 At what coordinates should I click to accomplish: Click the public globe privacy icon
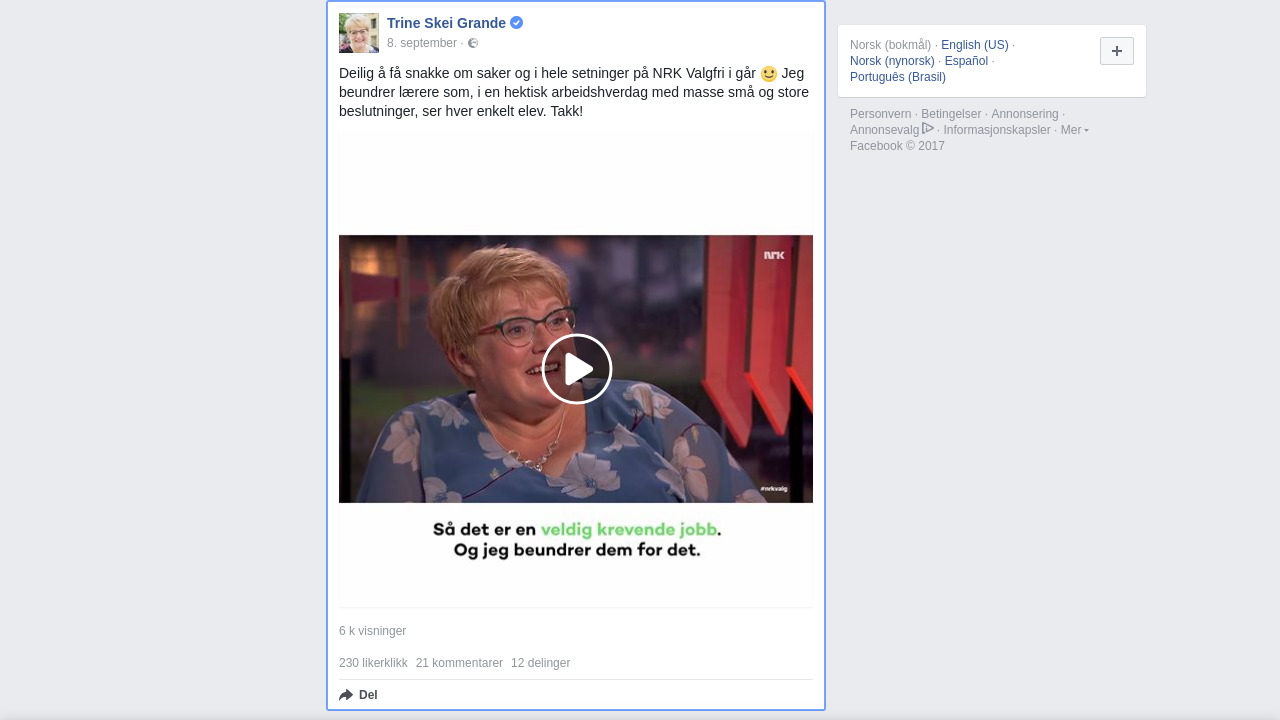pyautogui.click(x=473, y=43)
